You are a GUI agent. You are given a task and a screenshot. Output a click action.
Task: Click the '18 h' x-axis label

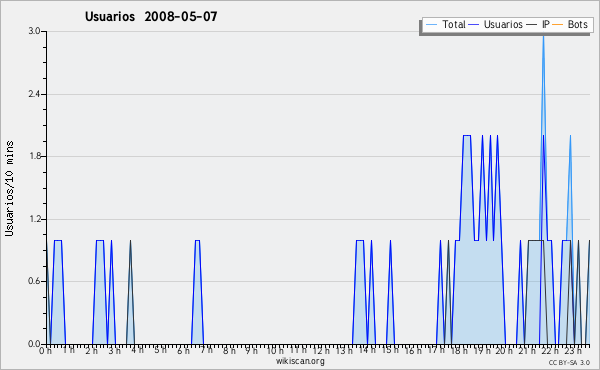pyautogui.click(x=459, y=351)
